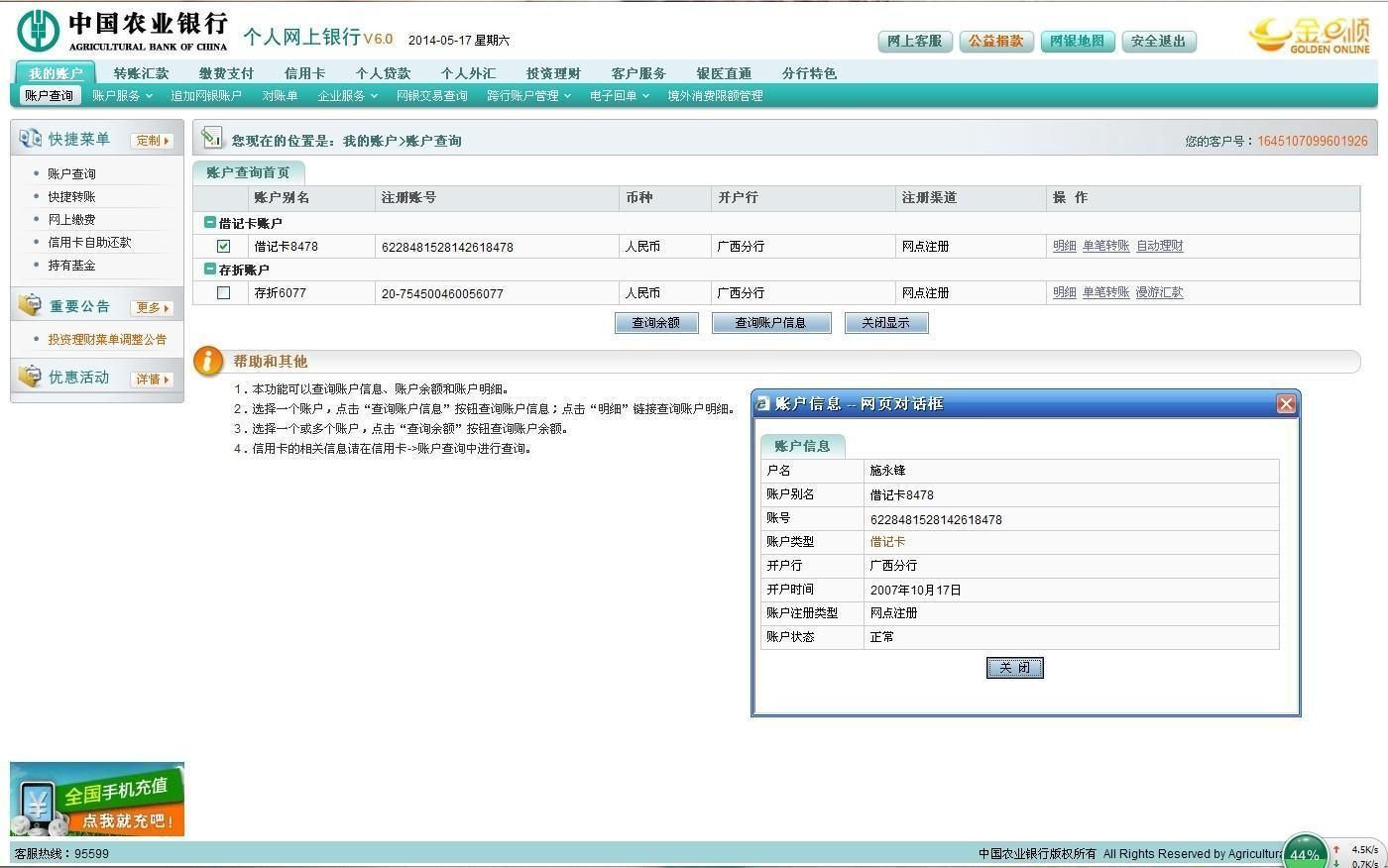The height and width of the screenshot is (868, 1388).
Task: Click the promotions sidebar icon
Action: tap(30, 377)
